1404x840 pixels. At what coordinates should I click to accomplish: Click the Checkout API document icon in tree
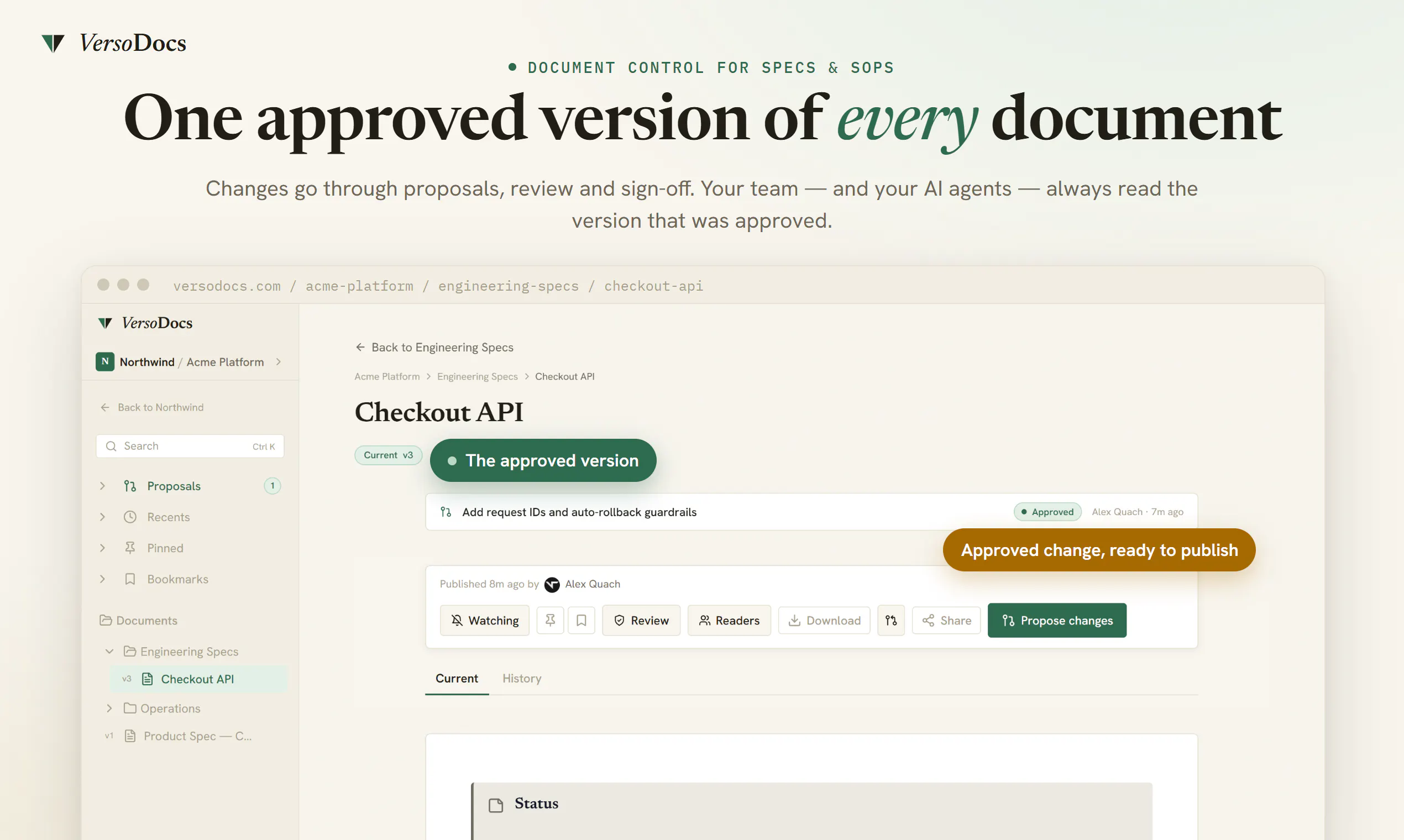tap(147, 679)
